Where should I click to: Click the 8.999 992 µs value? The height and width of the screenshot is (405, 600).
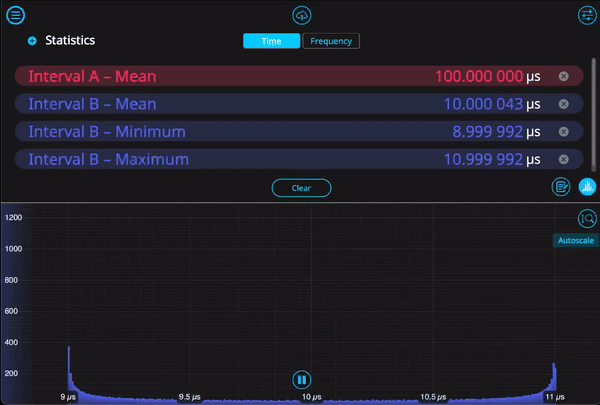pos(496,132)
